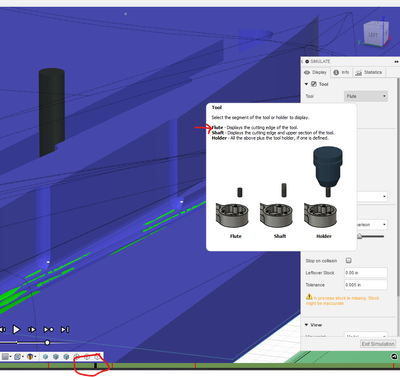Enable Stop on collision checkbox
The height and width of the screenshot is (377, 400).
pyautogui.click(x=349, y=260)
